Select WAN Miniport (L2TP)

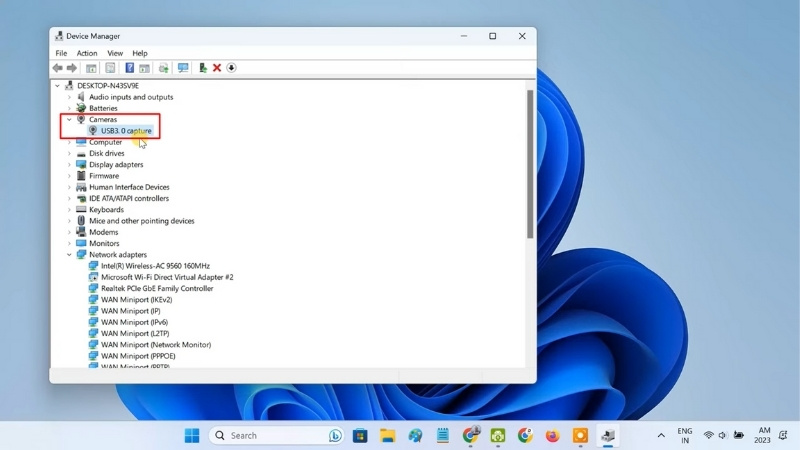(x=135, y=333)
